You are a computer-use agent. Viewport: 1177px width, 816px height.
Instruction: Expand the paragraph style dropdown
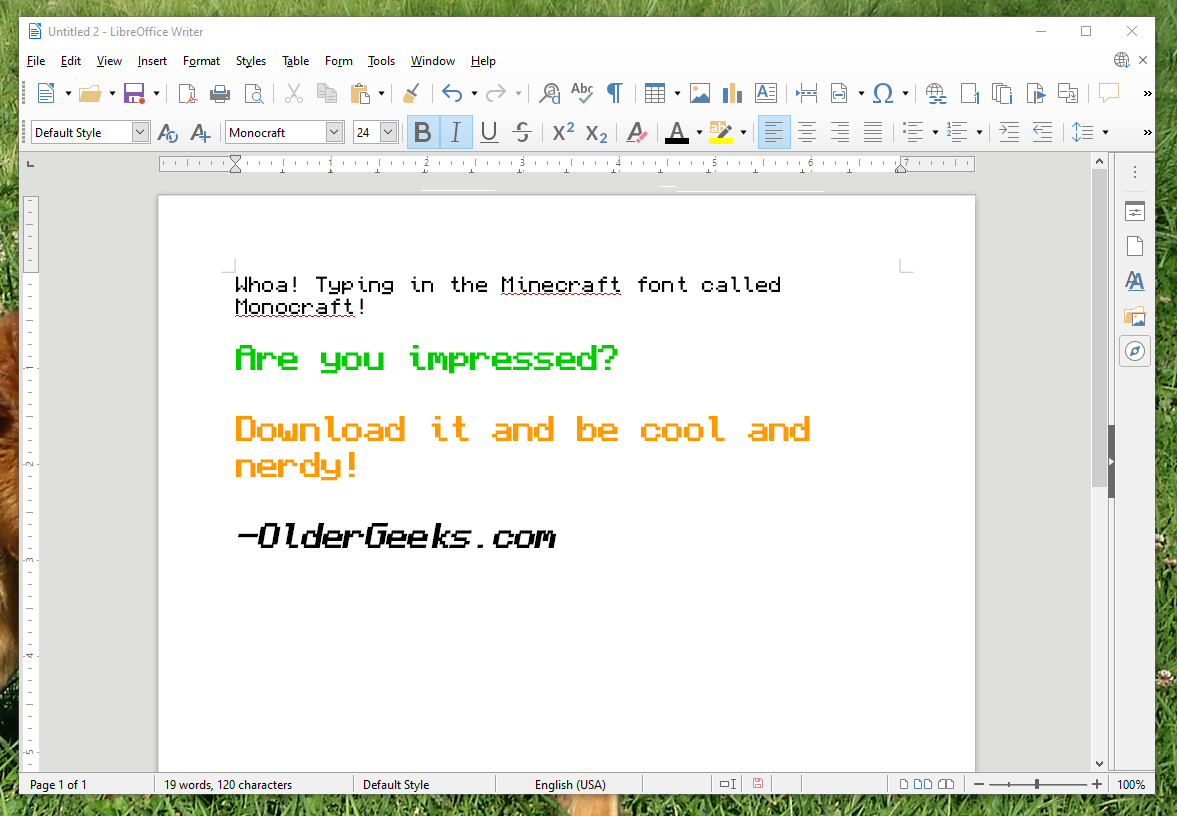[140, 132]
